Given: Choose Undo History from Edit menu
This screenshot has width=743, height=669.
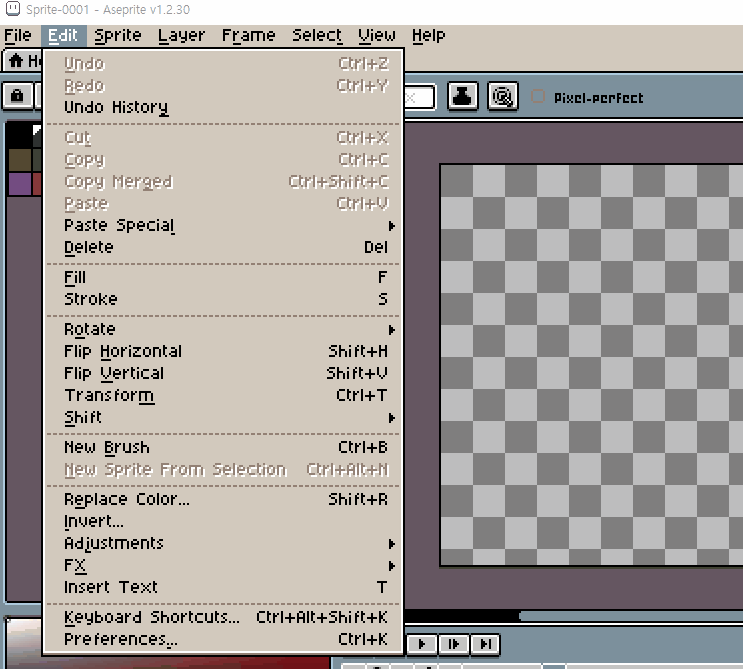Looking at the screenshot, I should coord(223,108).
